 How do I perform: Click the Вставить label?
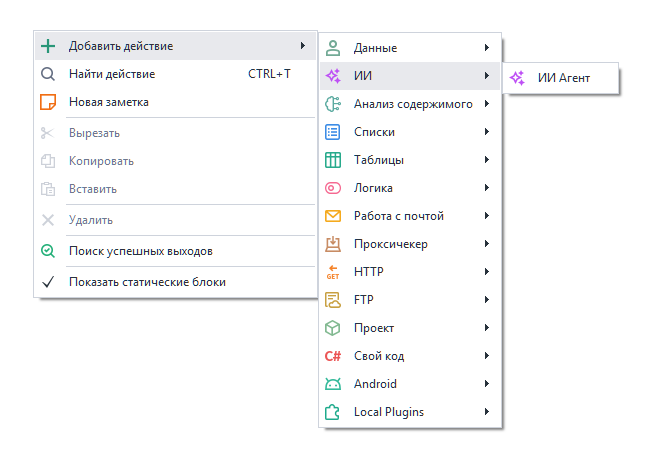tap(93, 189)
